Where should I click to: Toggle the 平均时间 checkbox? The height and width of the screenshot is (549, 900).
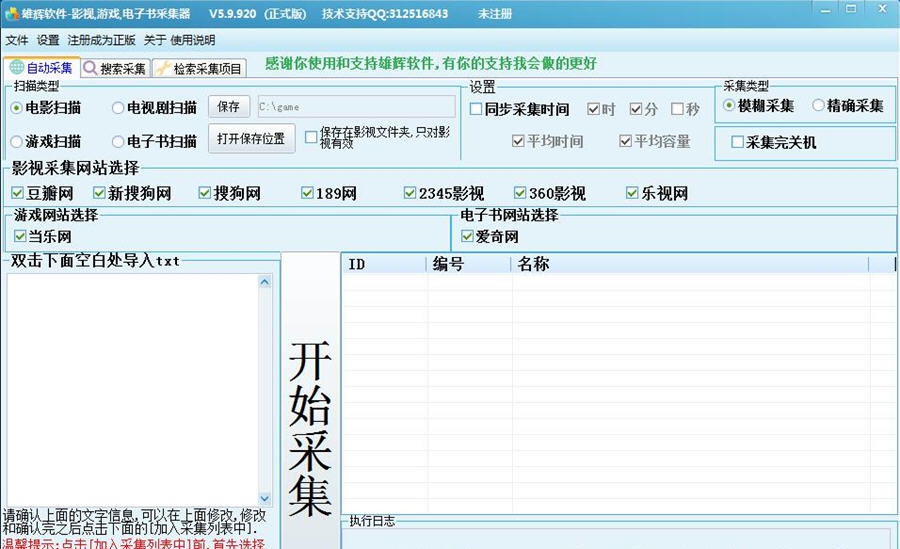pyautogui.click(x=518, y=141)
